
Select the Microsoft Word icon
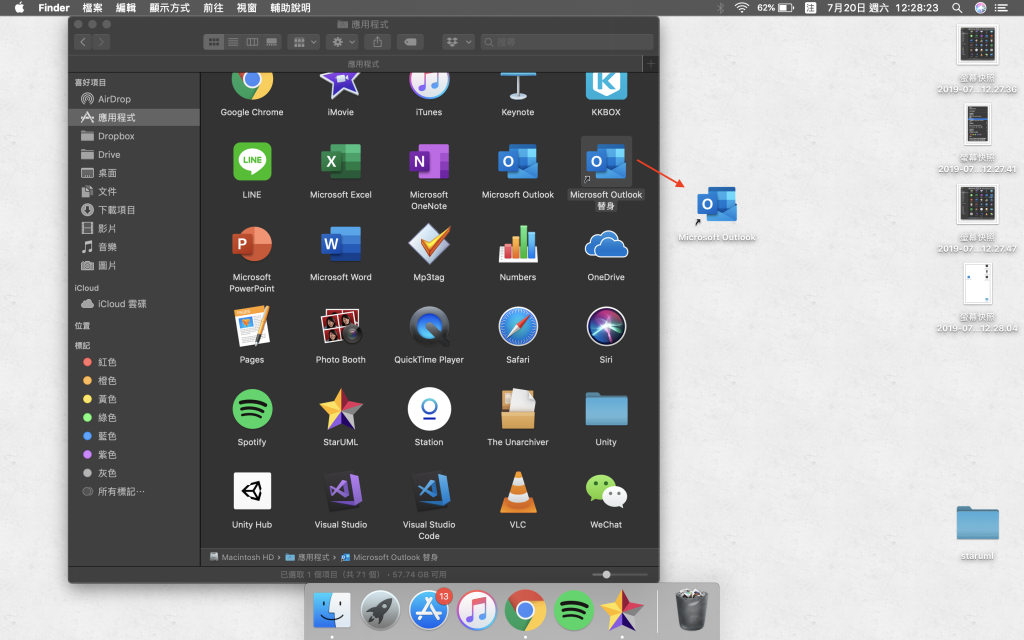(x=341, y=244)
